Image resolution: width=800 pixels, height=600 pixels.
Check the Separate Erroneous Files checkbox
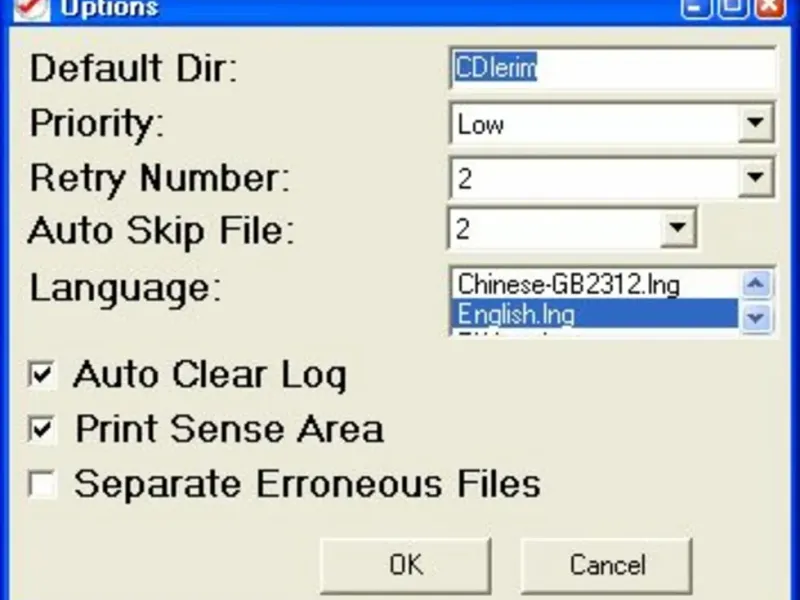[x=42, y=483]
